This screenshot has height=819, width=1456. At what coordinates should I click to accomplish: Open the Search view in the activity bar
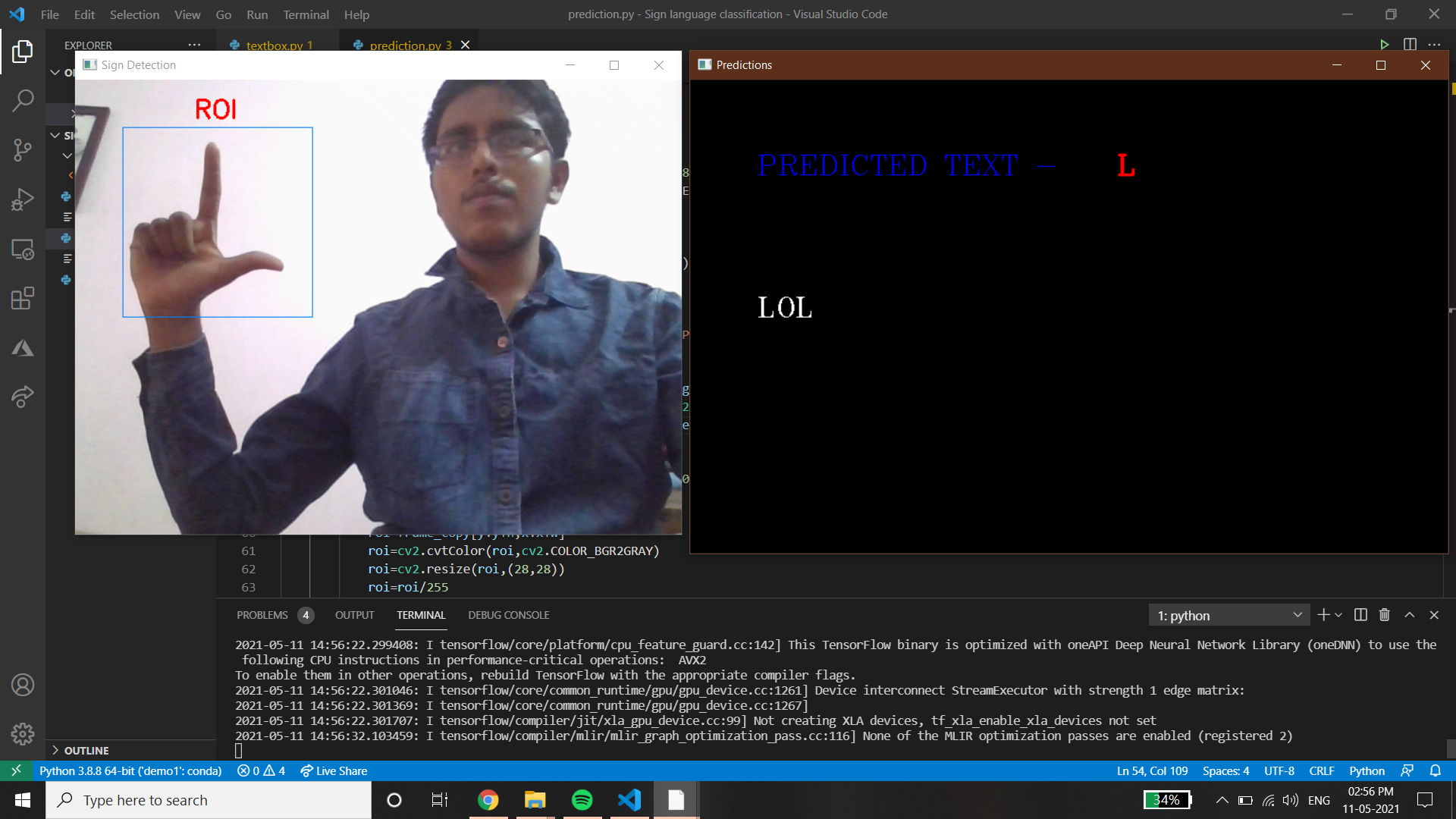coord(23,99)
